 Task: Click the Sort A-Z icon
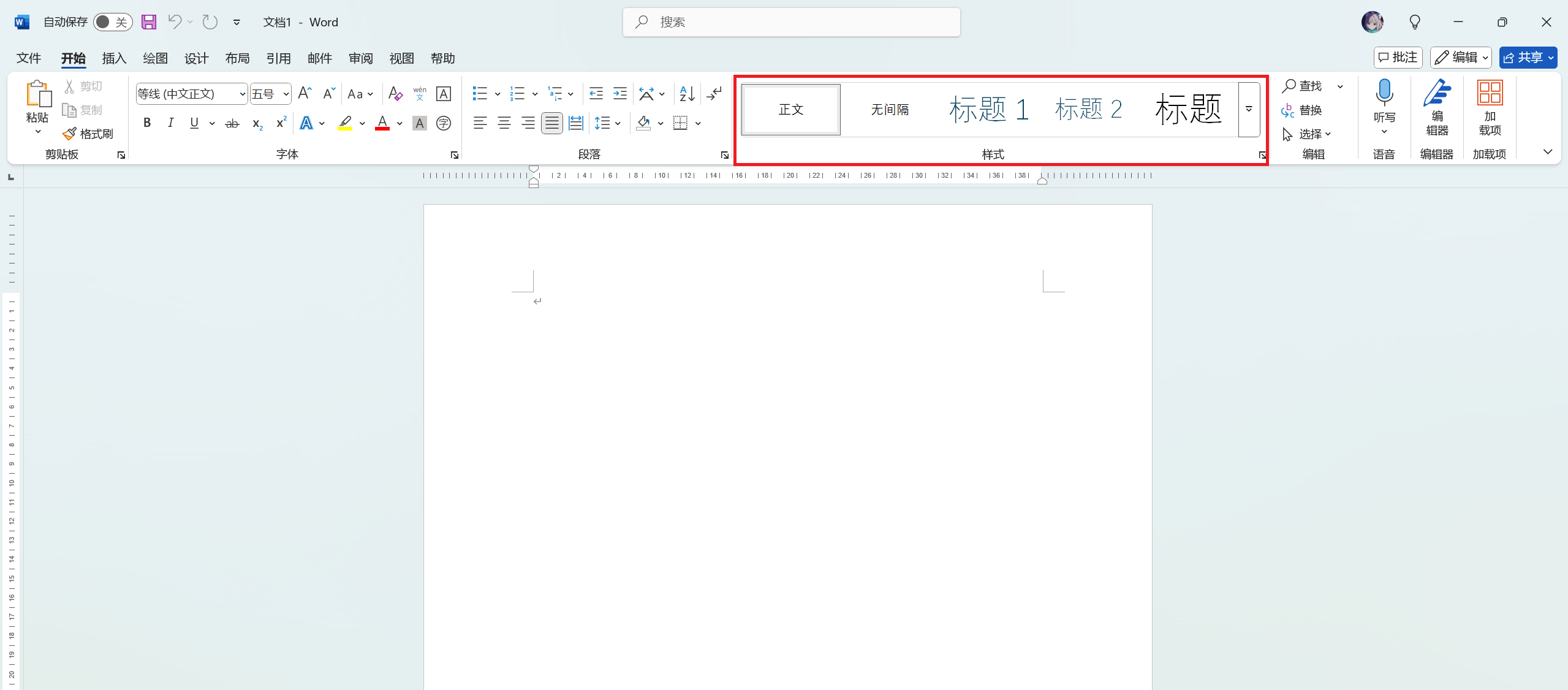(687, 94)
